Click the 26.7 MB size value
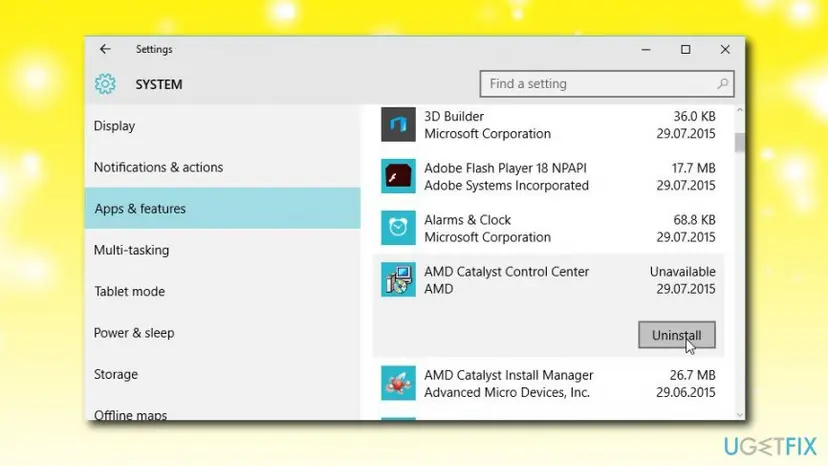The width and height of the screenshot is (828, 466). [x=692, y=375]
